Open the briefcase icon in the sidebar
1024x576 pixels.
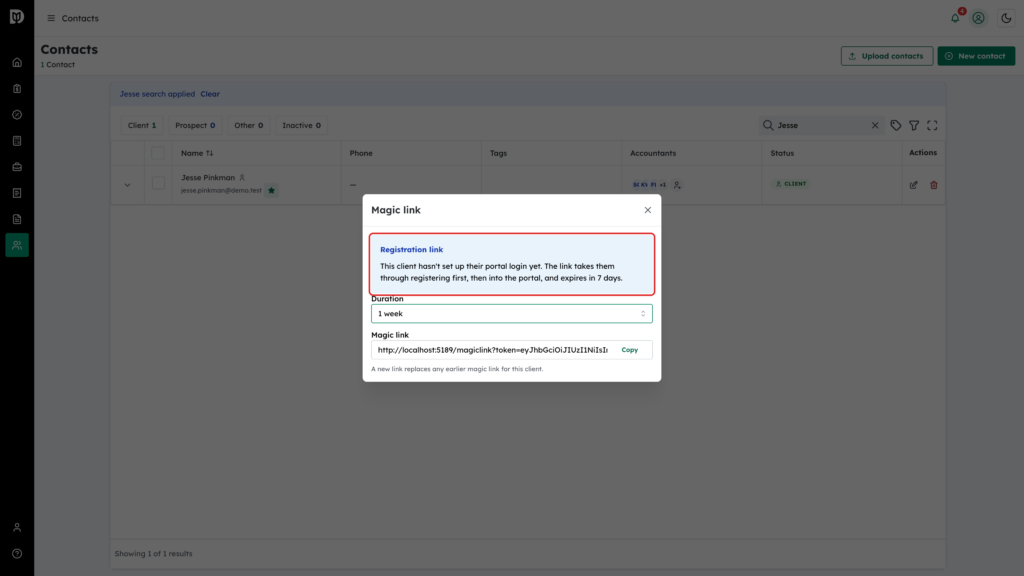coord(17,167)
